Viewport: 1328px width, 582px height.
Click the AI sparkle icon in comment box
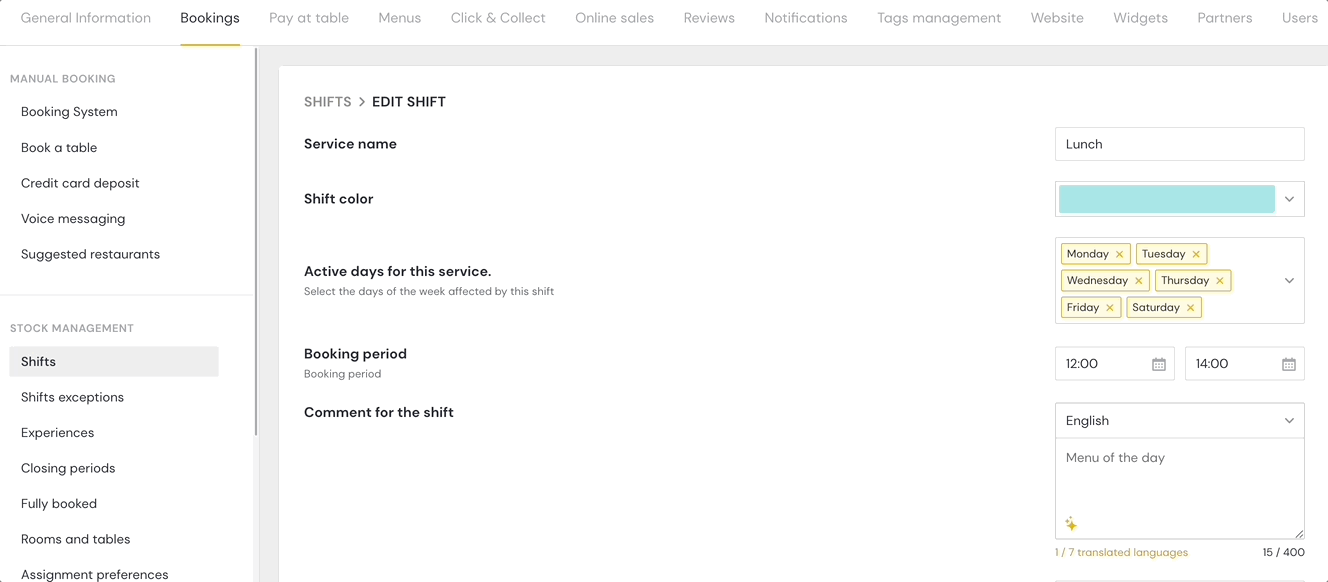(x=1071, y=524)
